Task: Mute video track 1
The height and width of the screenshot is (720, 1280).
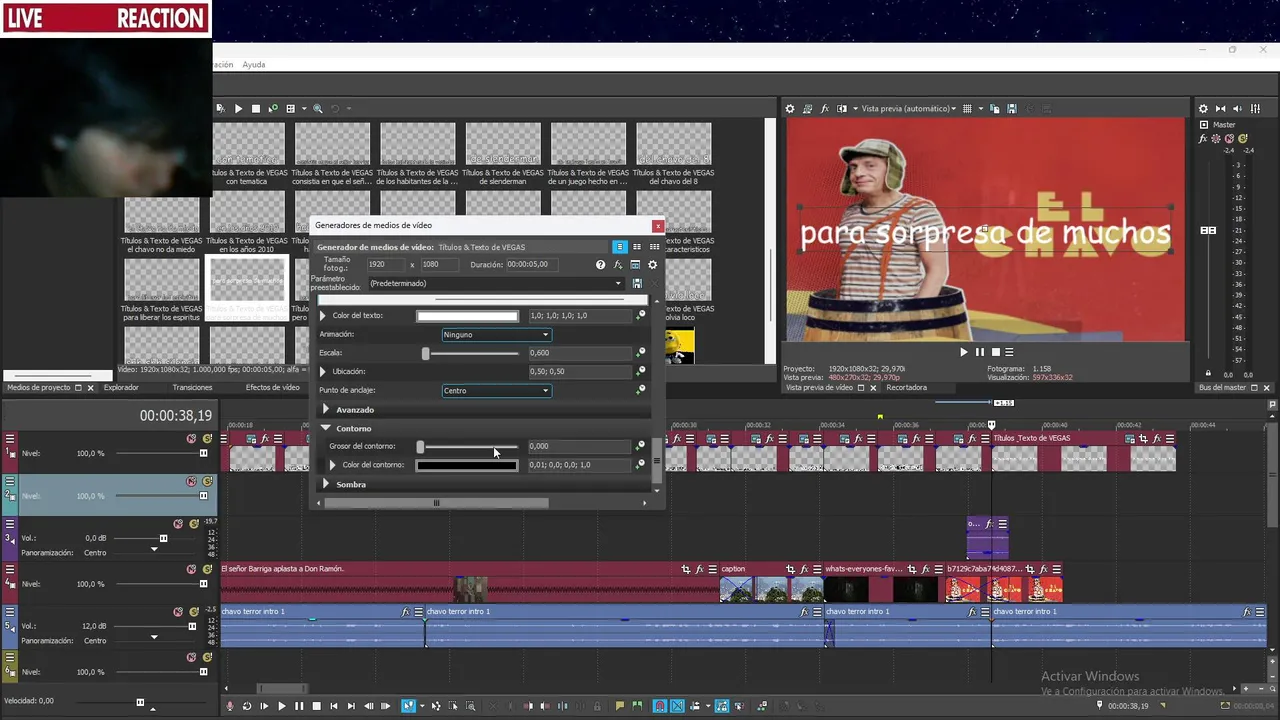Action: click(x=191, y=439)
